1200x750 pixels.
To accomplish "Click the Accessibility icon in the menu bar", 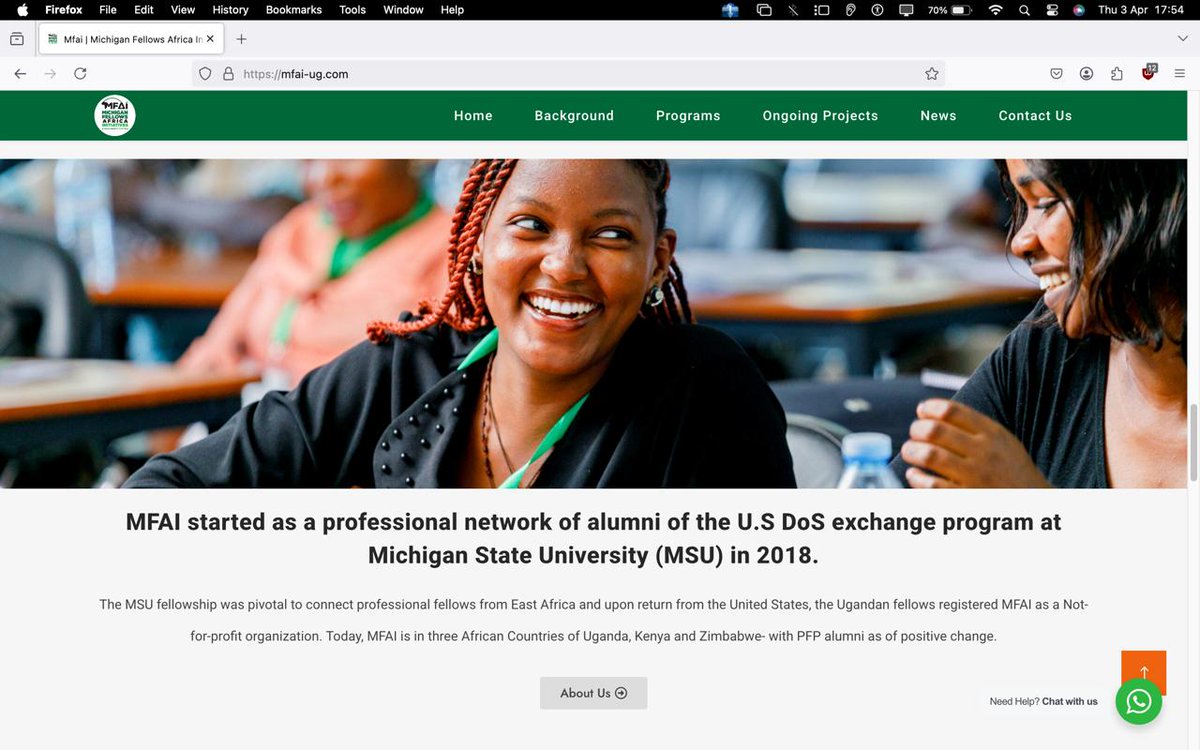I will coord(878,10).
